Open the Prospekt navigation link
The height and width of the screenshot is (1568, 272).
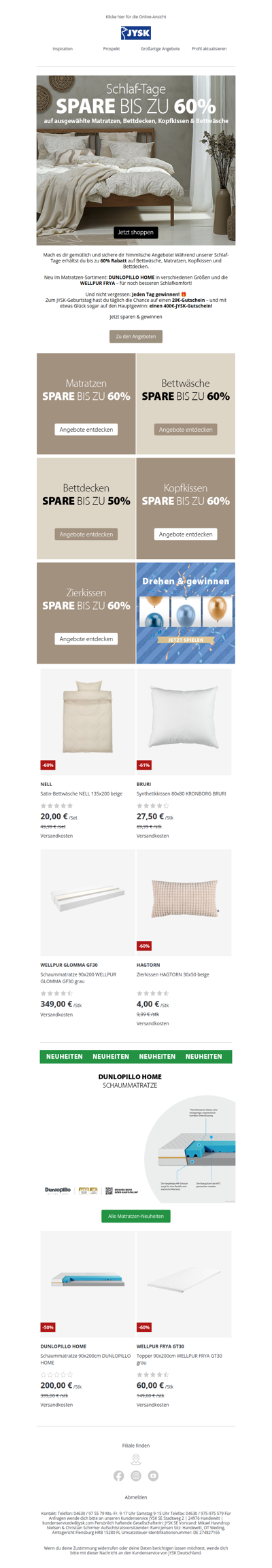[x=112, y=49]
